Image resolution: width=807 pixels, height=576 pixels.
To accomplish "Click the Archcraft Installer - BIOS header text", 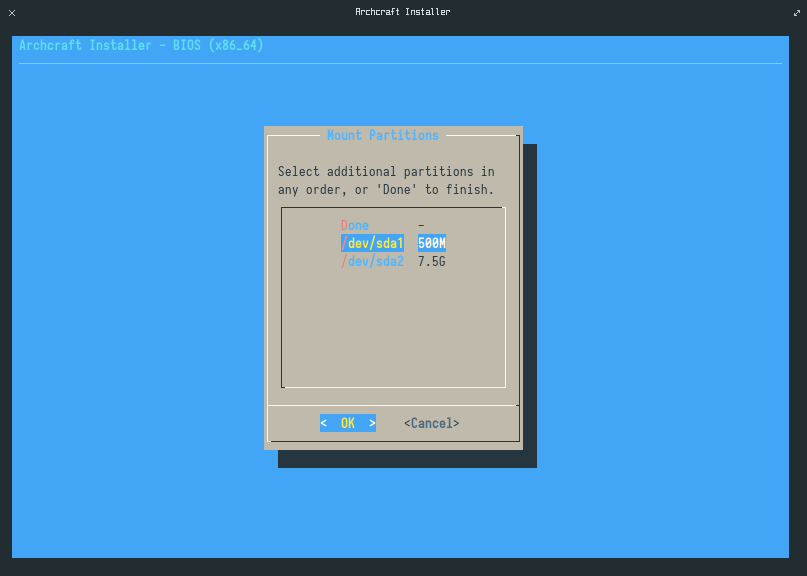I will pos(141,45).
